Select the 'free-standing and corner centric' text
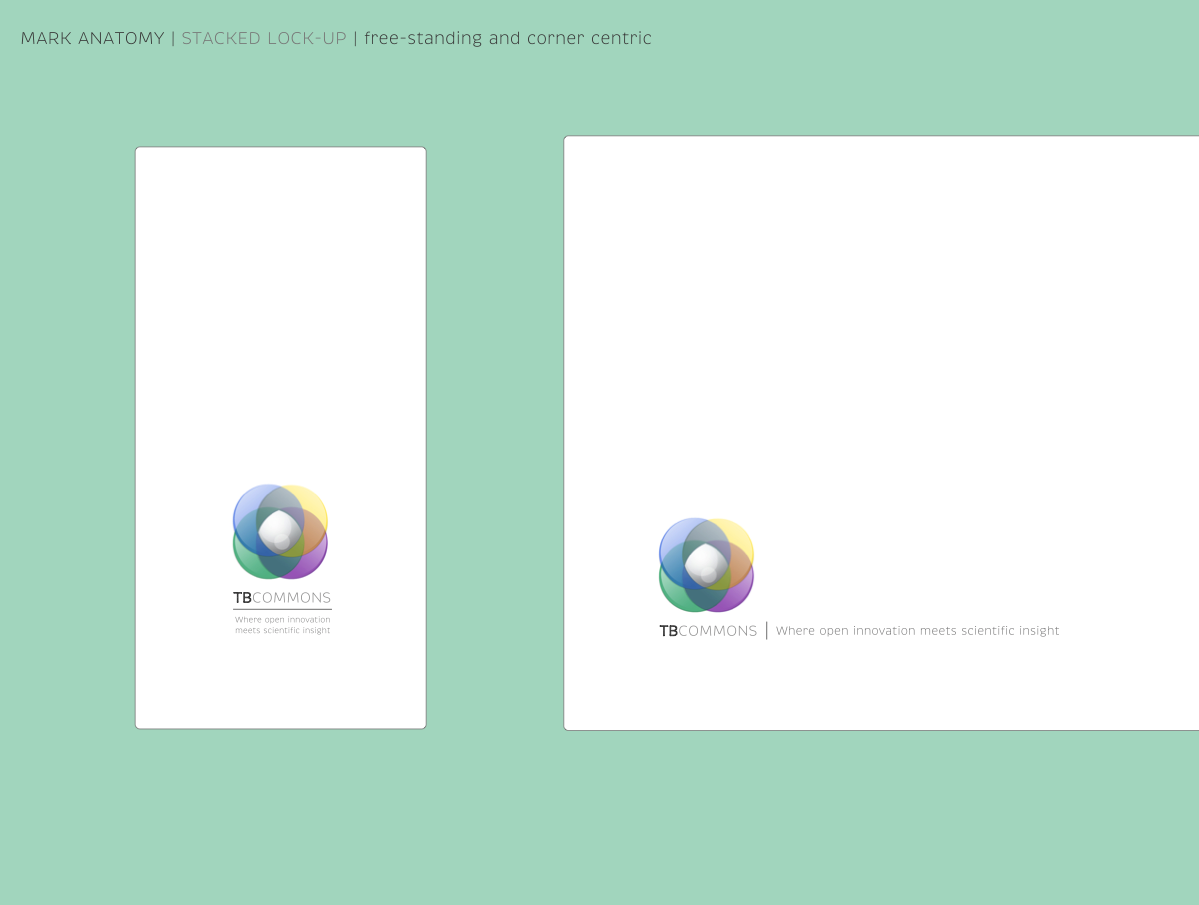The image size is (1199, 905). click(508, 39)
